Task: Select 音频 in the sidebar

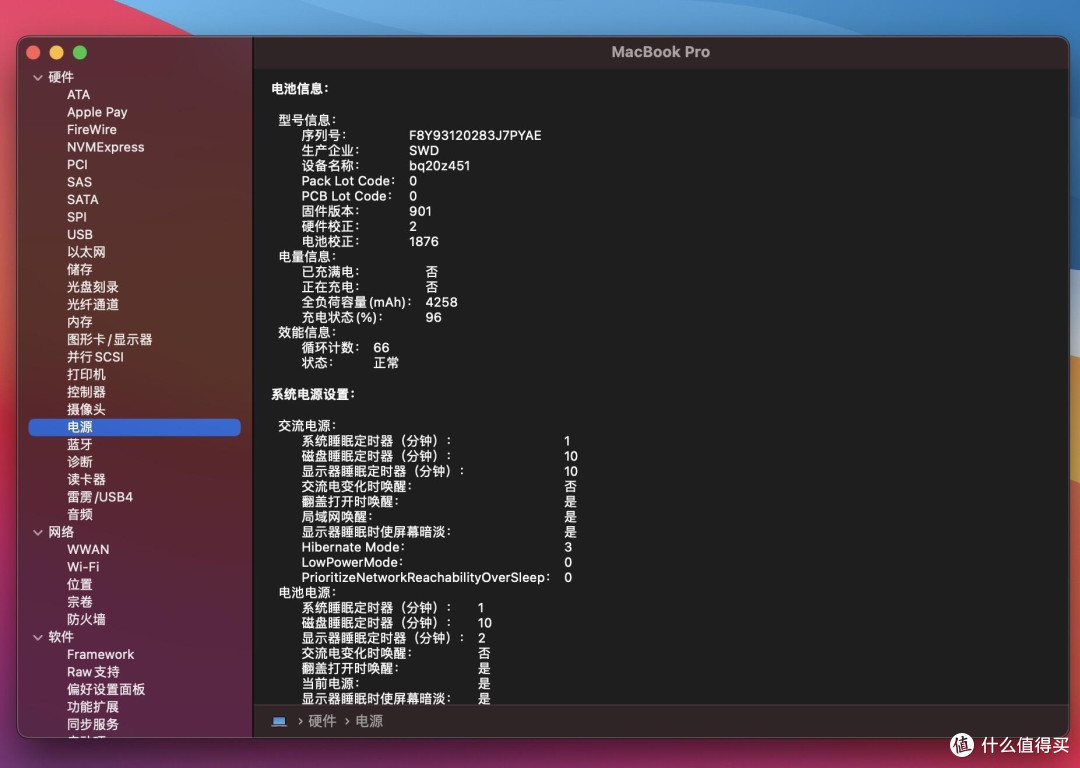Action: 80,515
